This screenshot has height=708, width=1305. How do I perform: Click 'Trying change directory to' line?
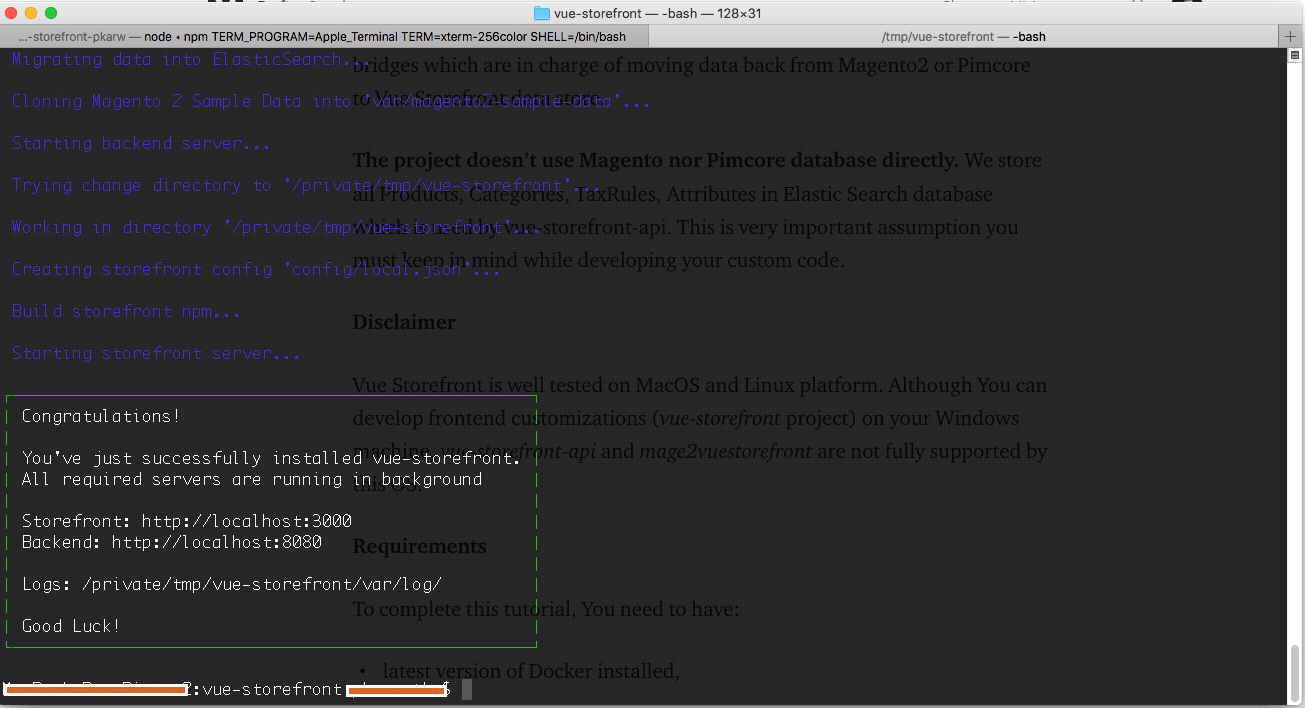point(306,185)
